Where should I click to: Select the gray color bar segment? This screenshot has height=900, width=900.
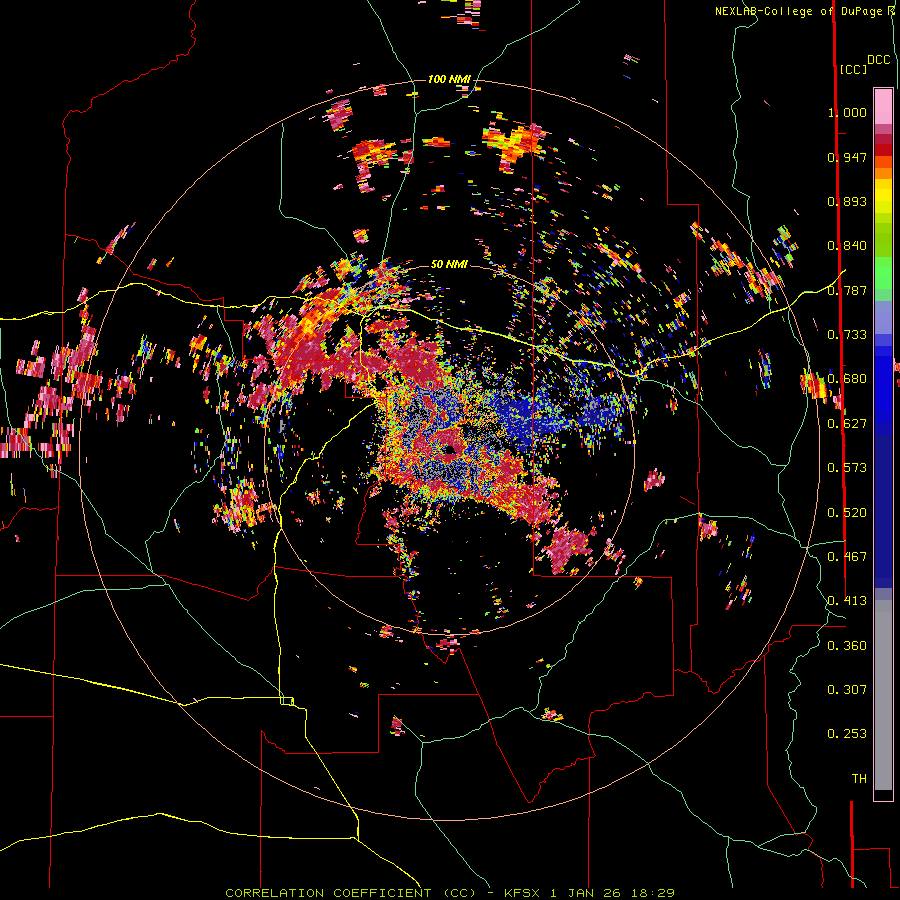point(883,695)
